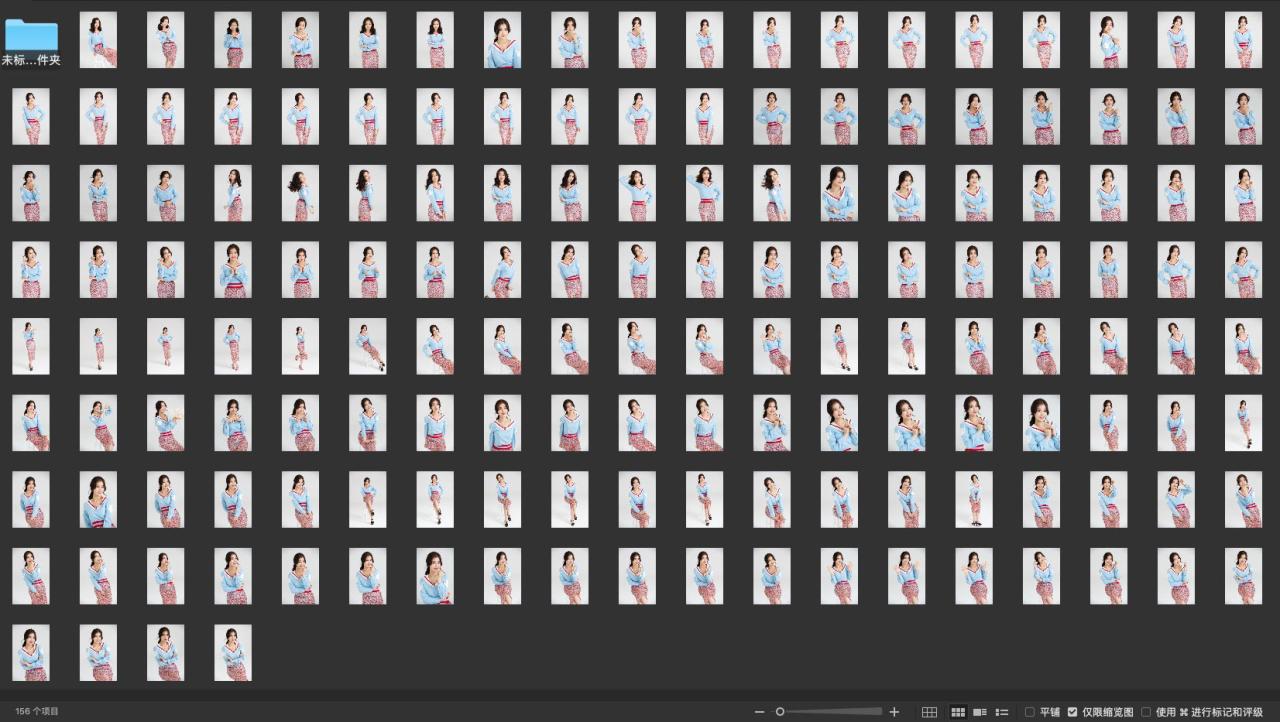Switch to thumbnails with details view

tap(980, 712)
